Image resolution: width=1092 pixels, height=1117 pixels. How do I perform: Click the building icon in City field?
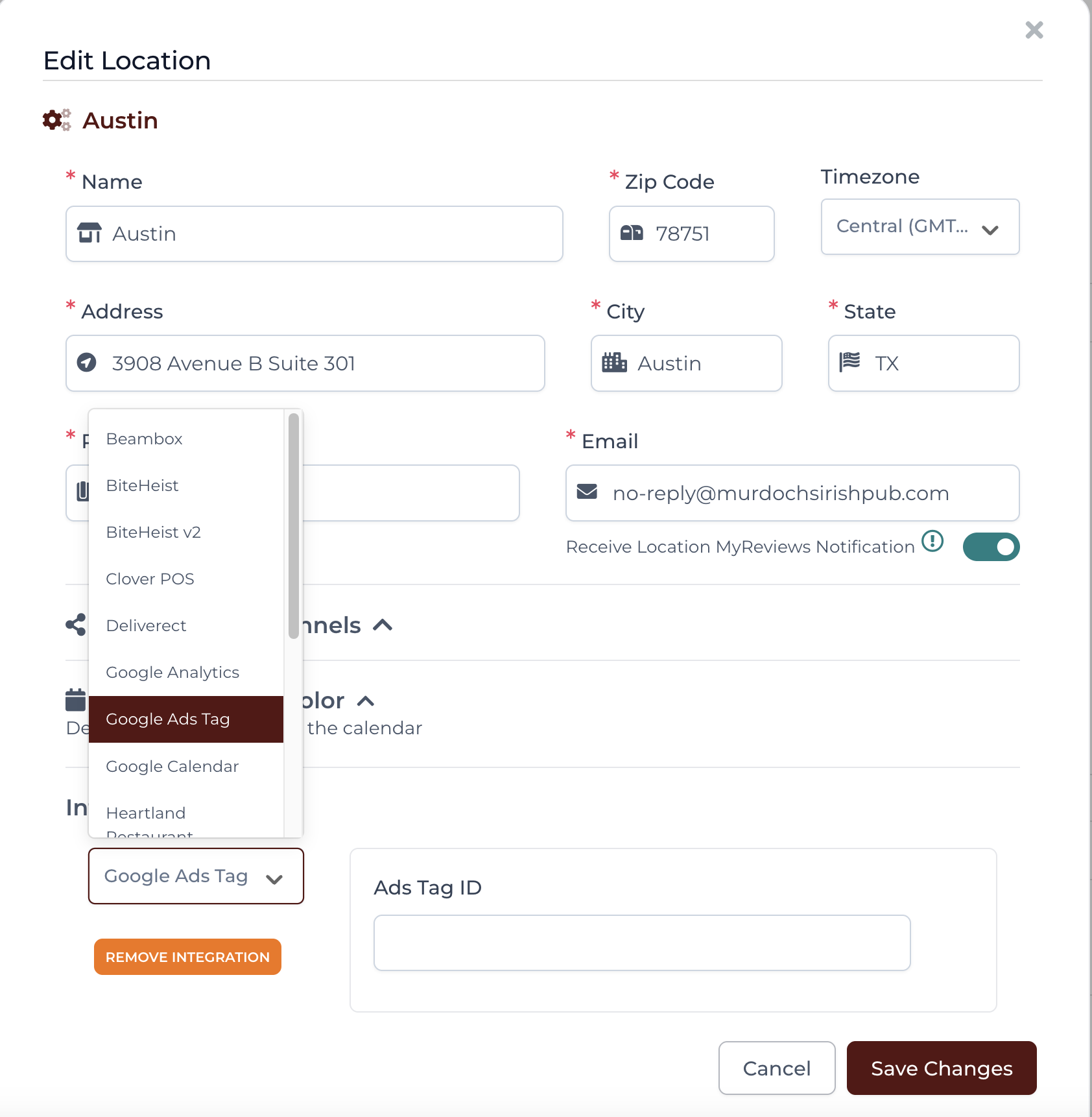pyautogui.click(x=614, y=363)
